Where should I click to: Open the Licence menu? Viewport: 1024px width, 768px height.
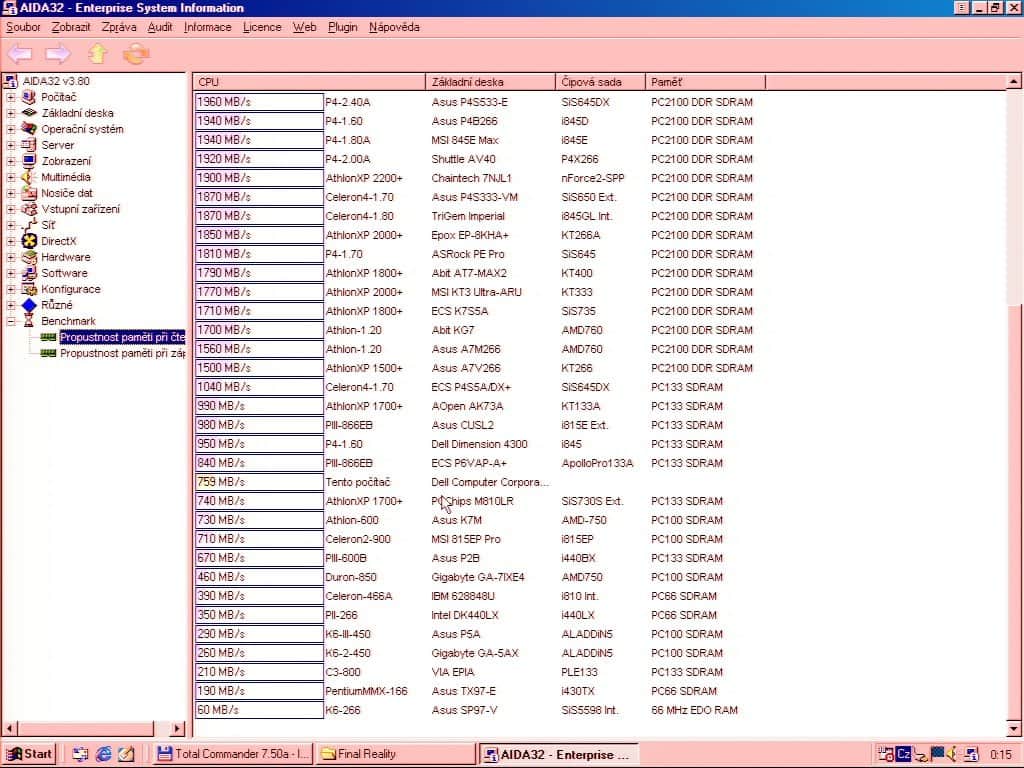262,27
